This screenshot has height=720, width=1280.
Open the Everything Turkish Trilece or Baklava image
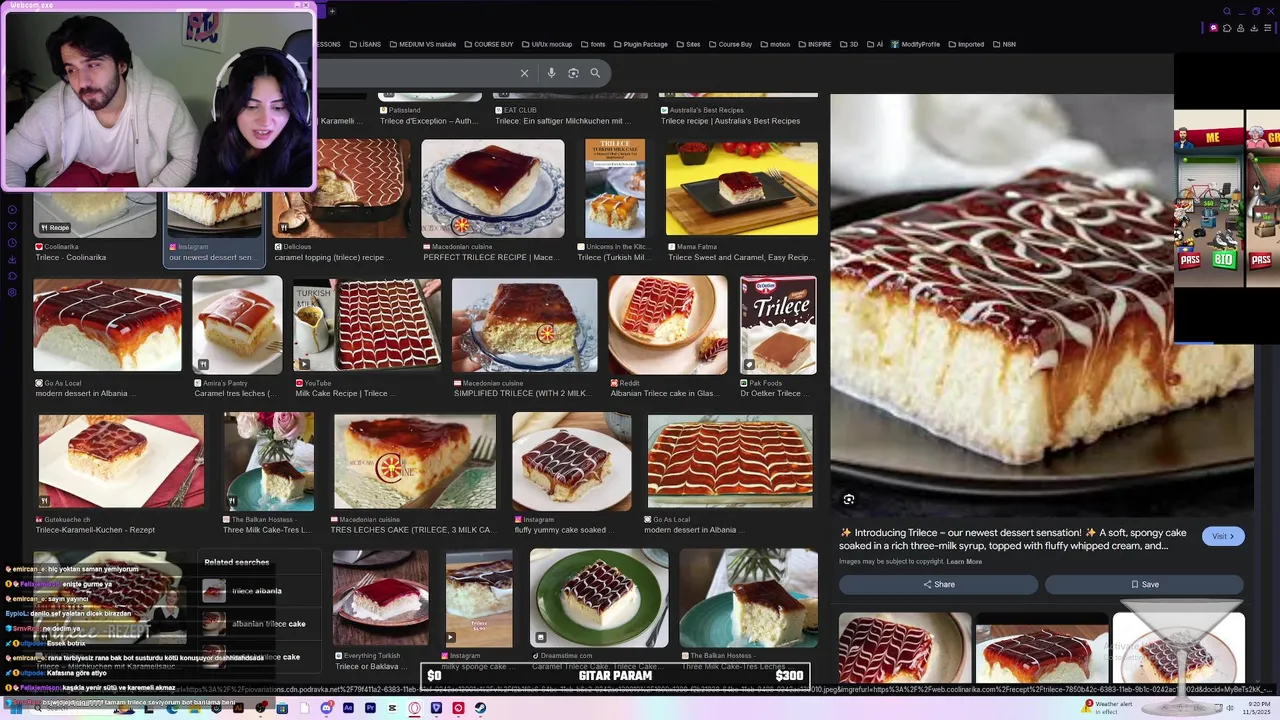click(x=381, y=598)
